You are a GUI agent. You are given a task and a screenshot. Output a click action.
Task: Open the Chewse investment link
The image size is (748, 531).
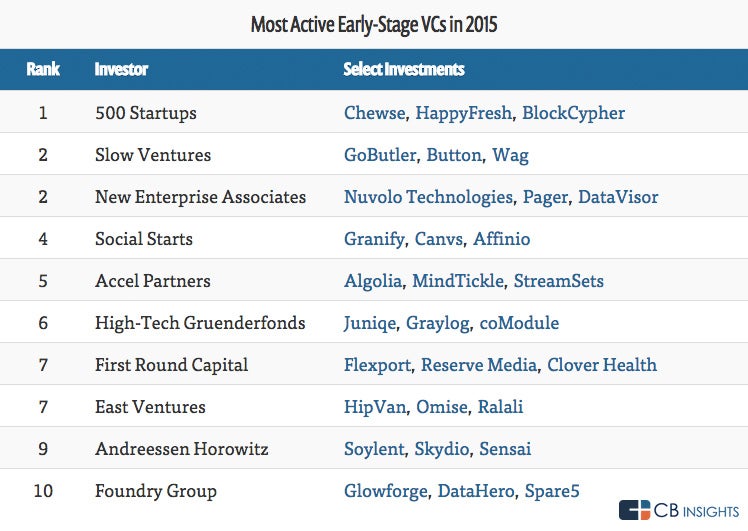pyautogui.click(x=374, y=113)
